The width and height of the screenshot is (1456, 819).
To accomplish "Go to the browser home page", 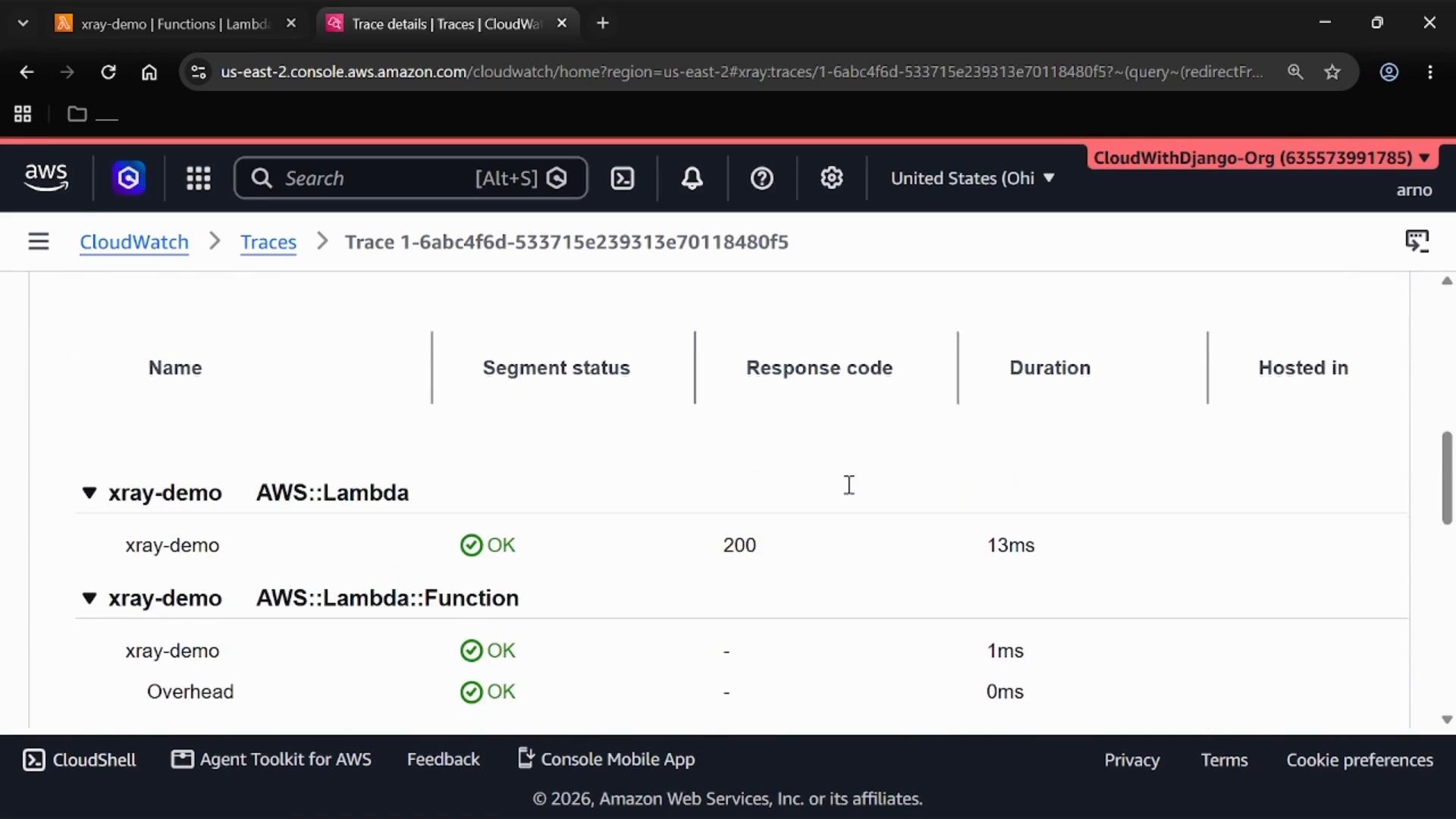I will coord(149,72).
